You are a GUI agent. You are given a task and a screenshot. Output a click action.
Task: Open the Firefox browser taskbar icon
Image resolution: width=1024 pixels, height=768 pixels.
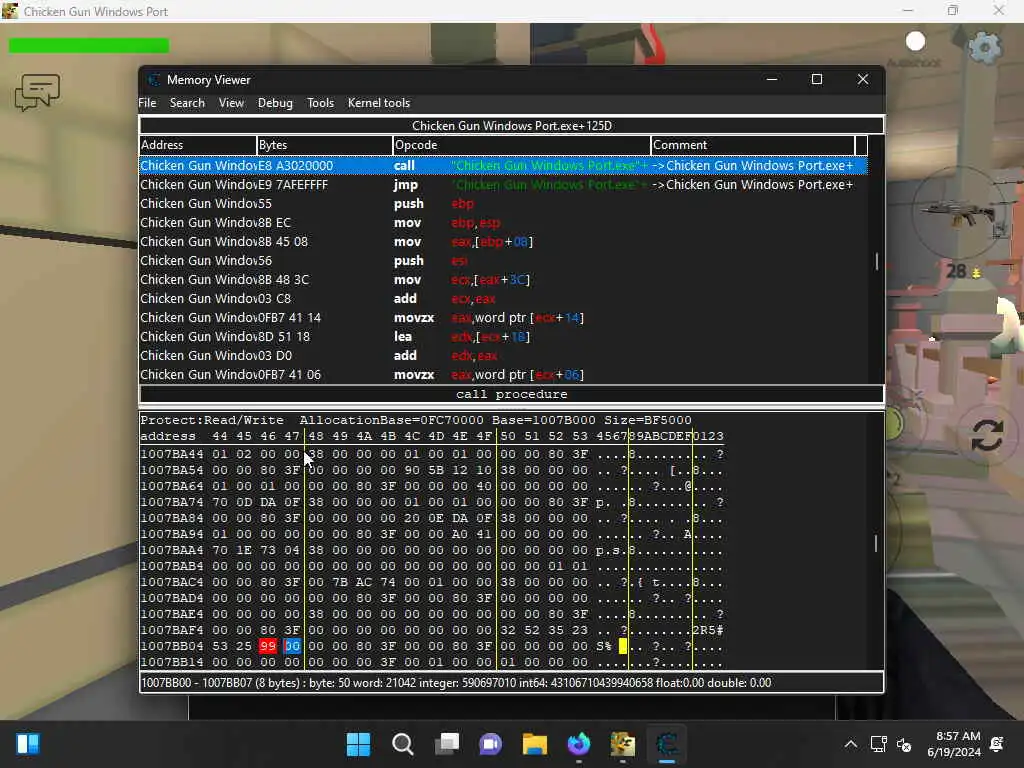pos(579,744)
